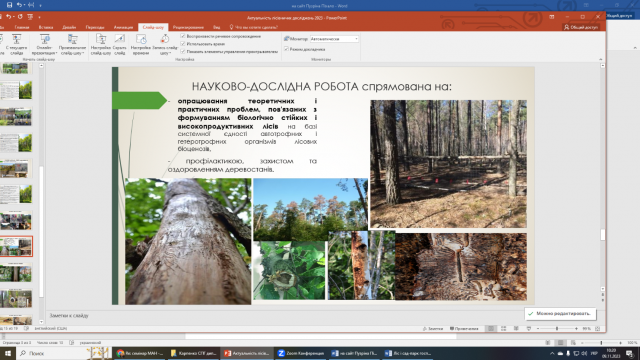Start slideshow from the status bar
This screenshot has width=640, height=360.
pyautogui.click(x=529, y=329)
